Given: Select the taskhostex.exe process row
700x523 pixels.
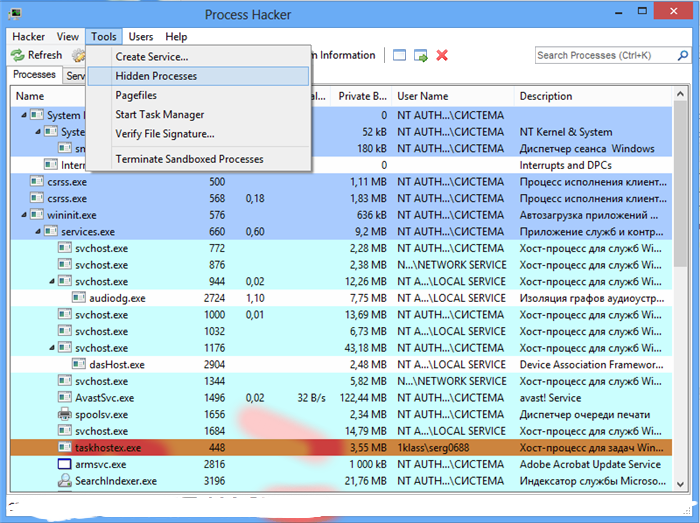Looking at the screenshot, I should point(341,447).
